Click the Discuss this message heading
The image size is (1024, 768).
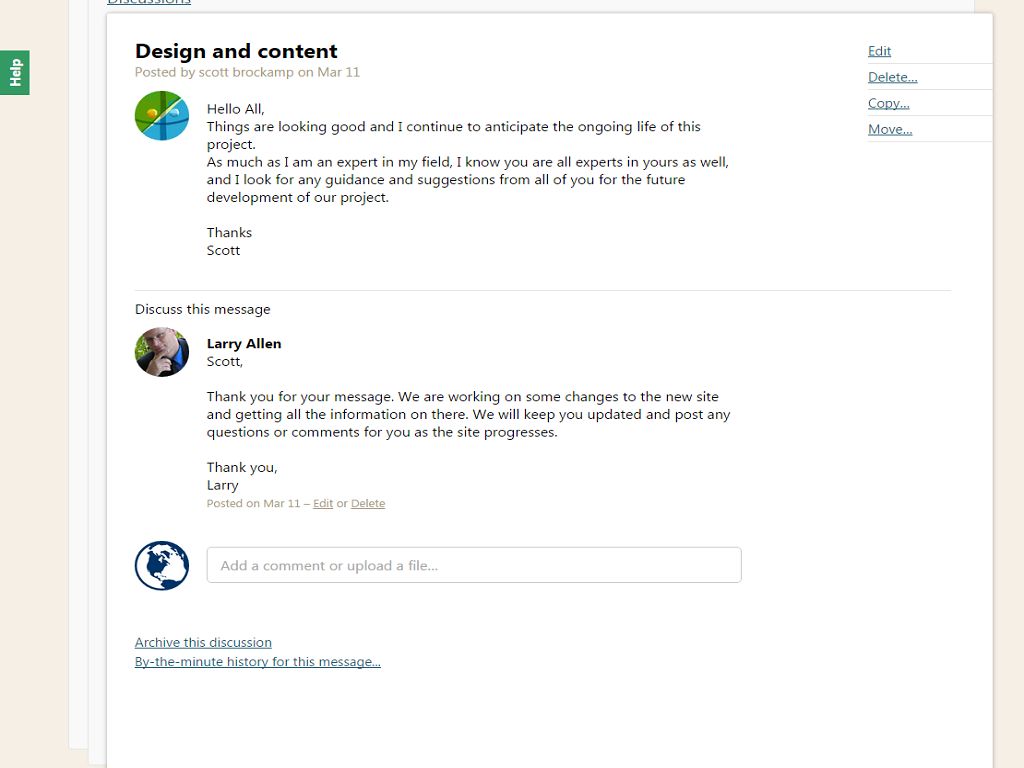(x=202, y=309)
